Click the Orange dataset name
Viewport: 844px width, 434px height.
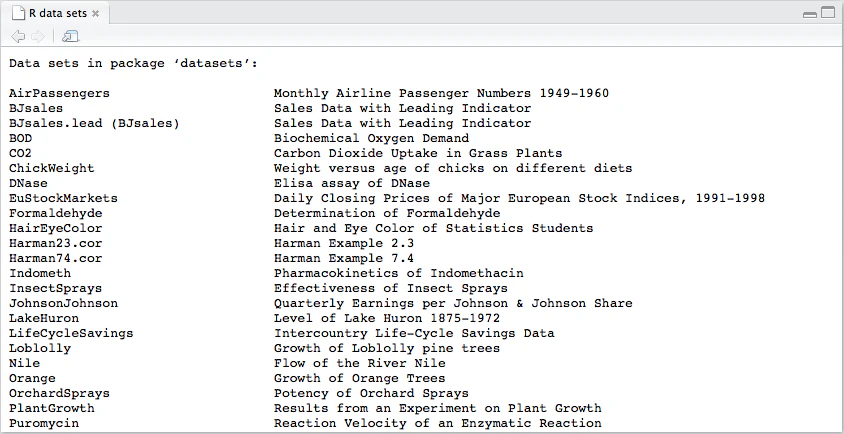click(32, 379)
